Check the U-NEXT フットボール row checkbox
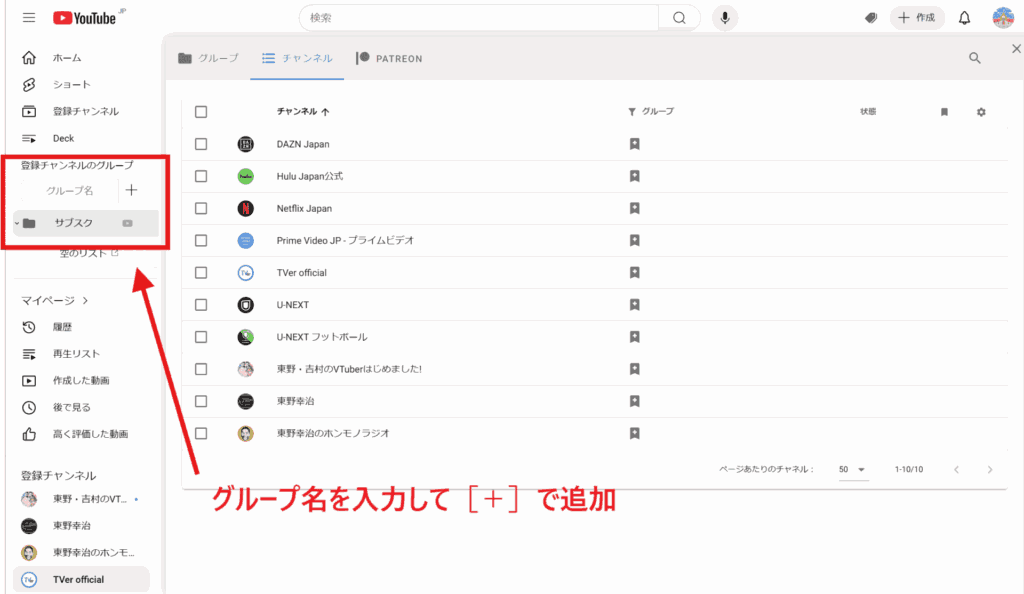The image size is (1024, 594). pyautogui.click(x=201, y=337)
